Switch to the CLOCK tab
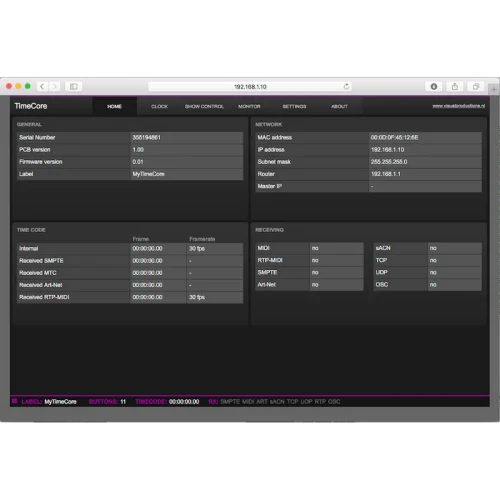The width and height of the screenshot is (500, 500). [x=159, y=106]
